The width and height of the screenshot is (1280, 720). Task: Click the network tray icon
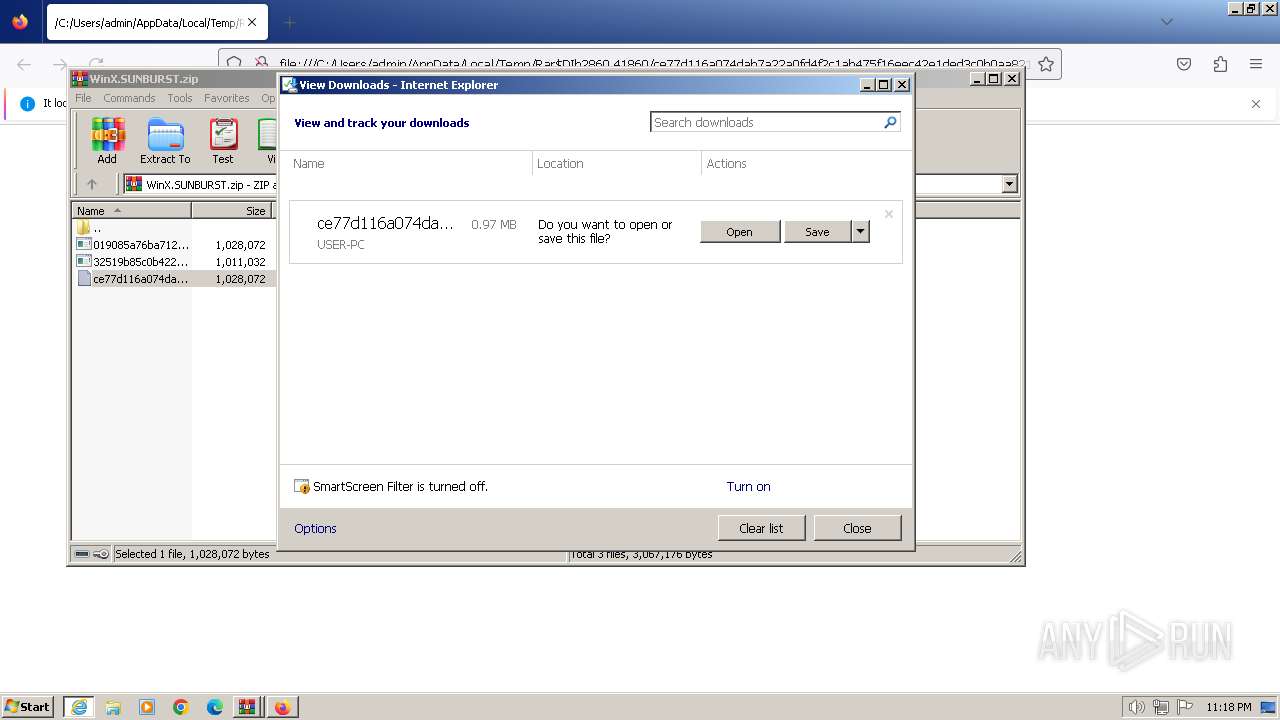(1161, 707)
